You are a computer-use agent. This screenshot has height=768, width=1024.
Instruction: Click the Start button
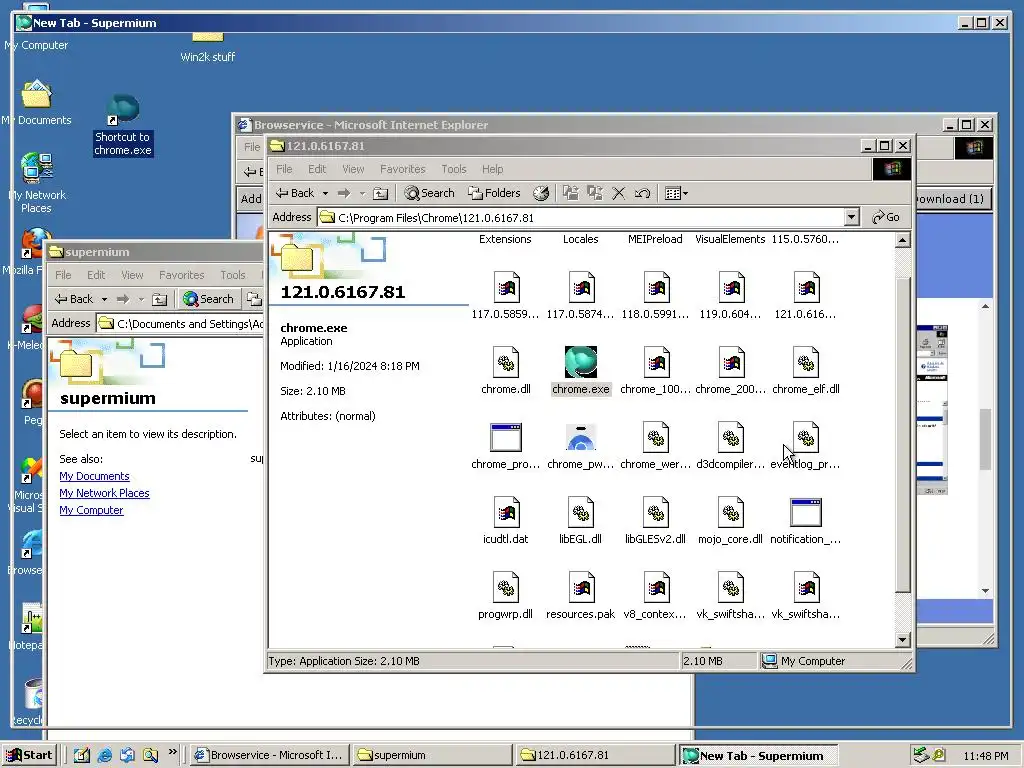[29, 755]
